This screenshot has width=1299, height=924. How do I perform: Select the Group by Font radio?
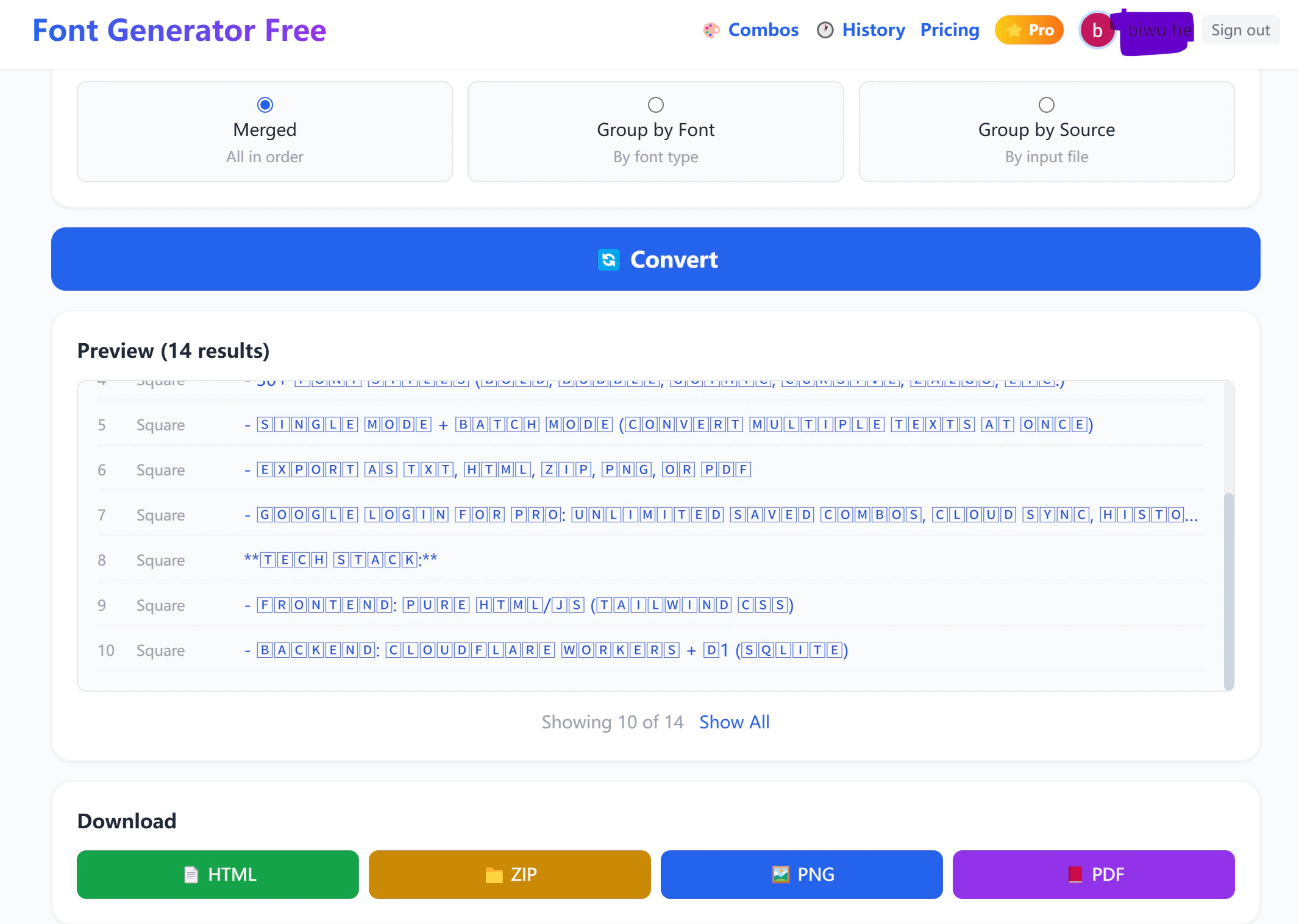656,105
